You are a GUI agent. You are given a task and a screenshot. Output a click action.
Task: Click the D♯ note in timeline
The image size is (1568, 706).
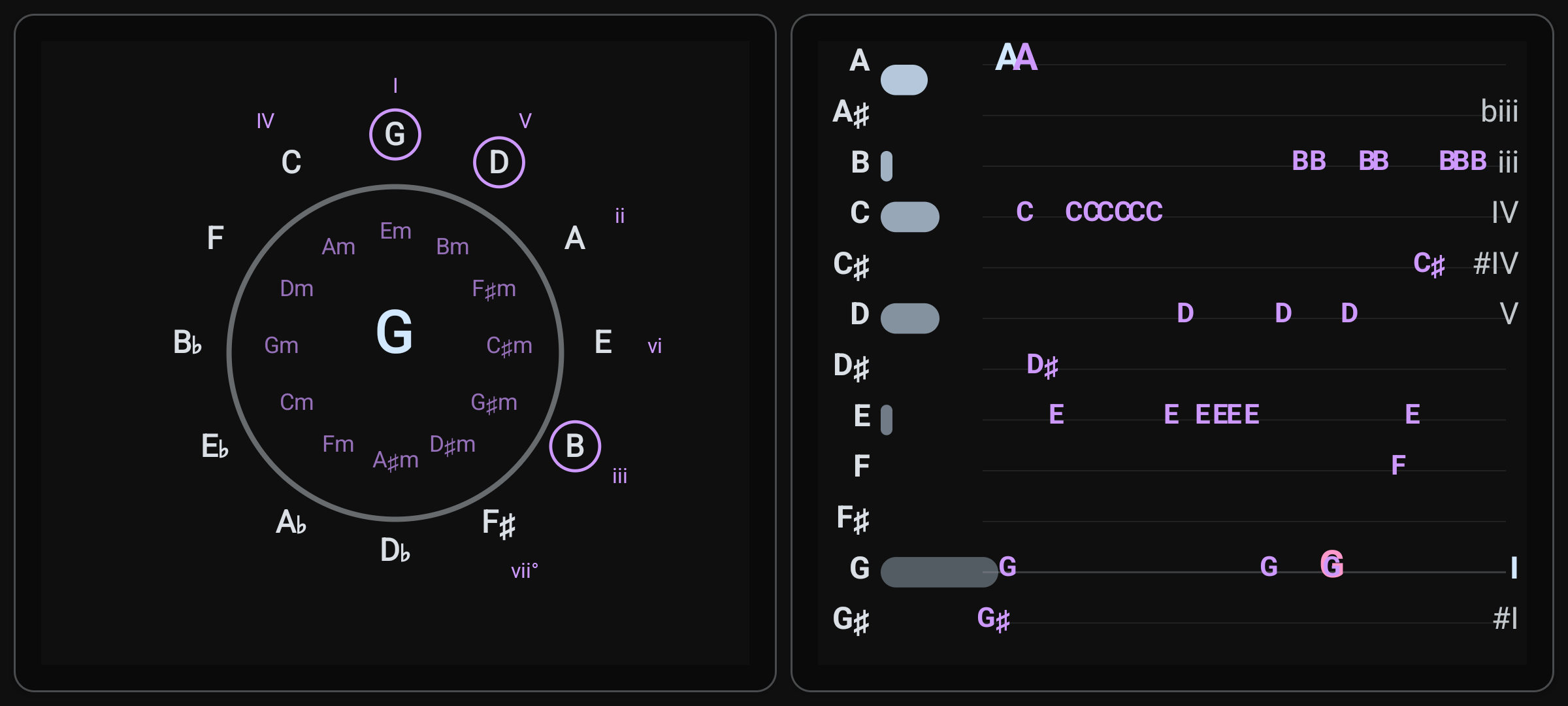[1042, 365]
